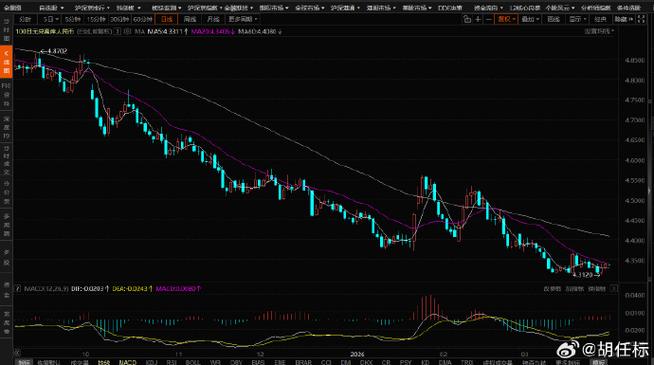
Task: Select the TRIX indicator tab
Action: pos(467,362)
